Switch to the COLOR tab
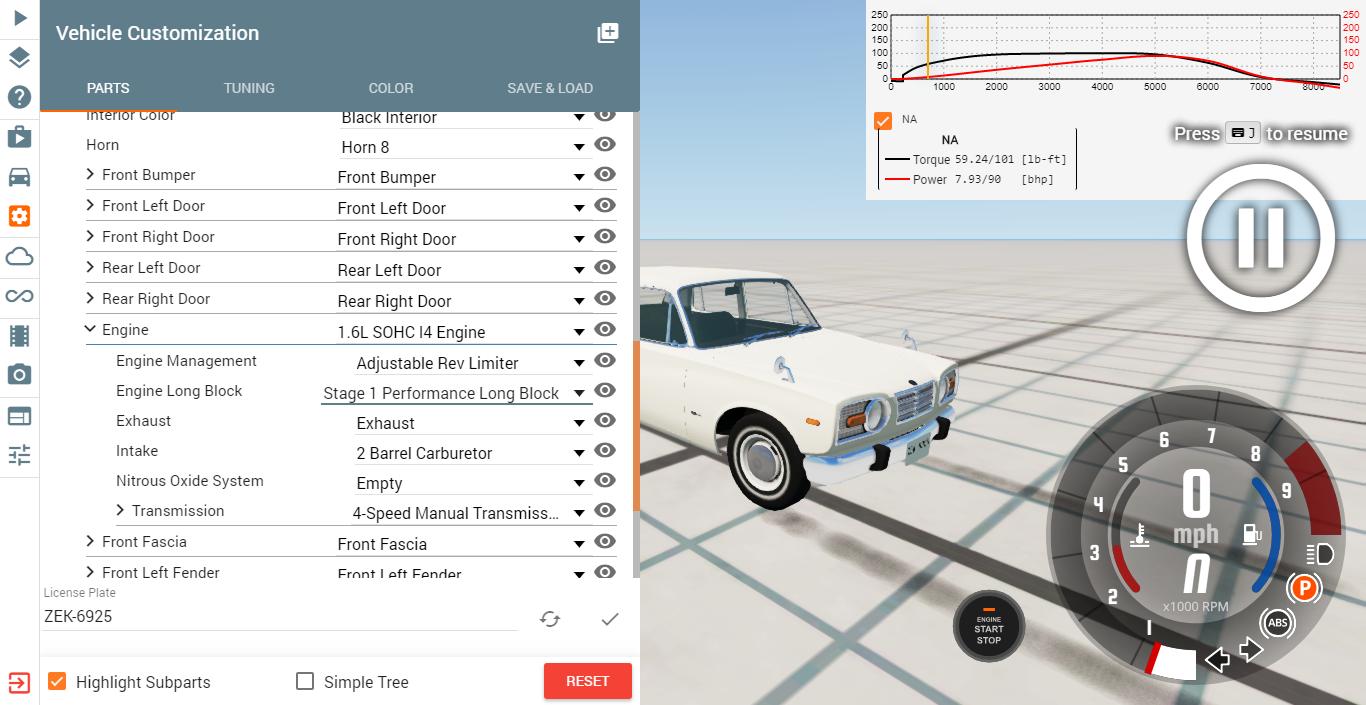 point(391,88)
